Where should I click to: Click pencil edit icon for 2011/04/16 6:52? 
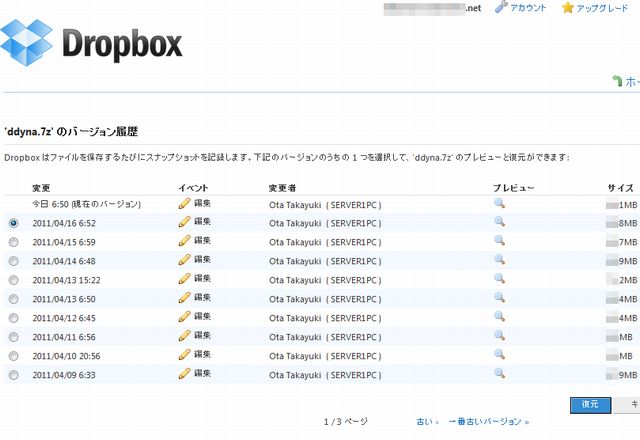point(184,222)
